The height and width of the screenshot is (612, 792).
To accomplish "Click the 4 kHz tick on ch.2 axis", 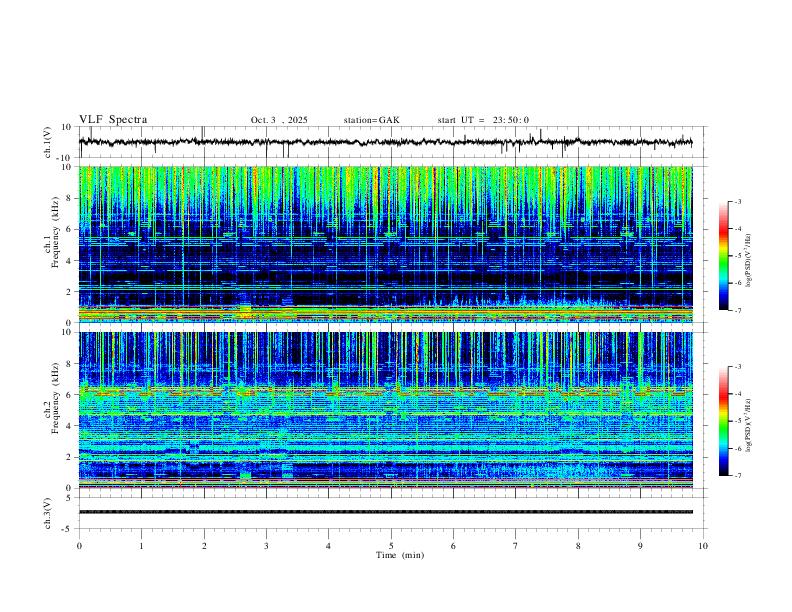I will (69, 426).
